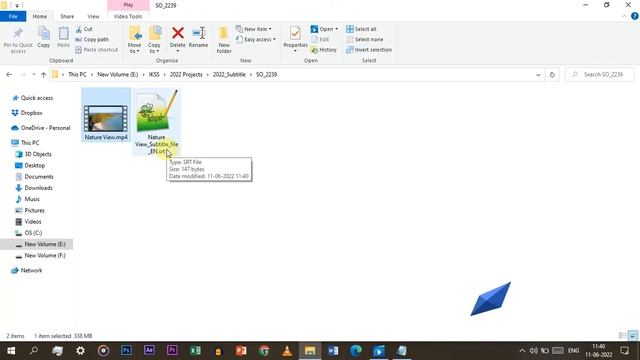Open VLC media player from taskbar
The width and height of the screenshot is (640, 360).
[287, 351]
